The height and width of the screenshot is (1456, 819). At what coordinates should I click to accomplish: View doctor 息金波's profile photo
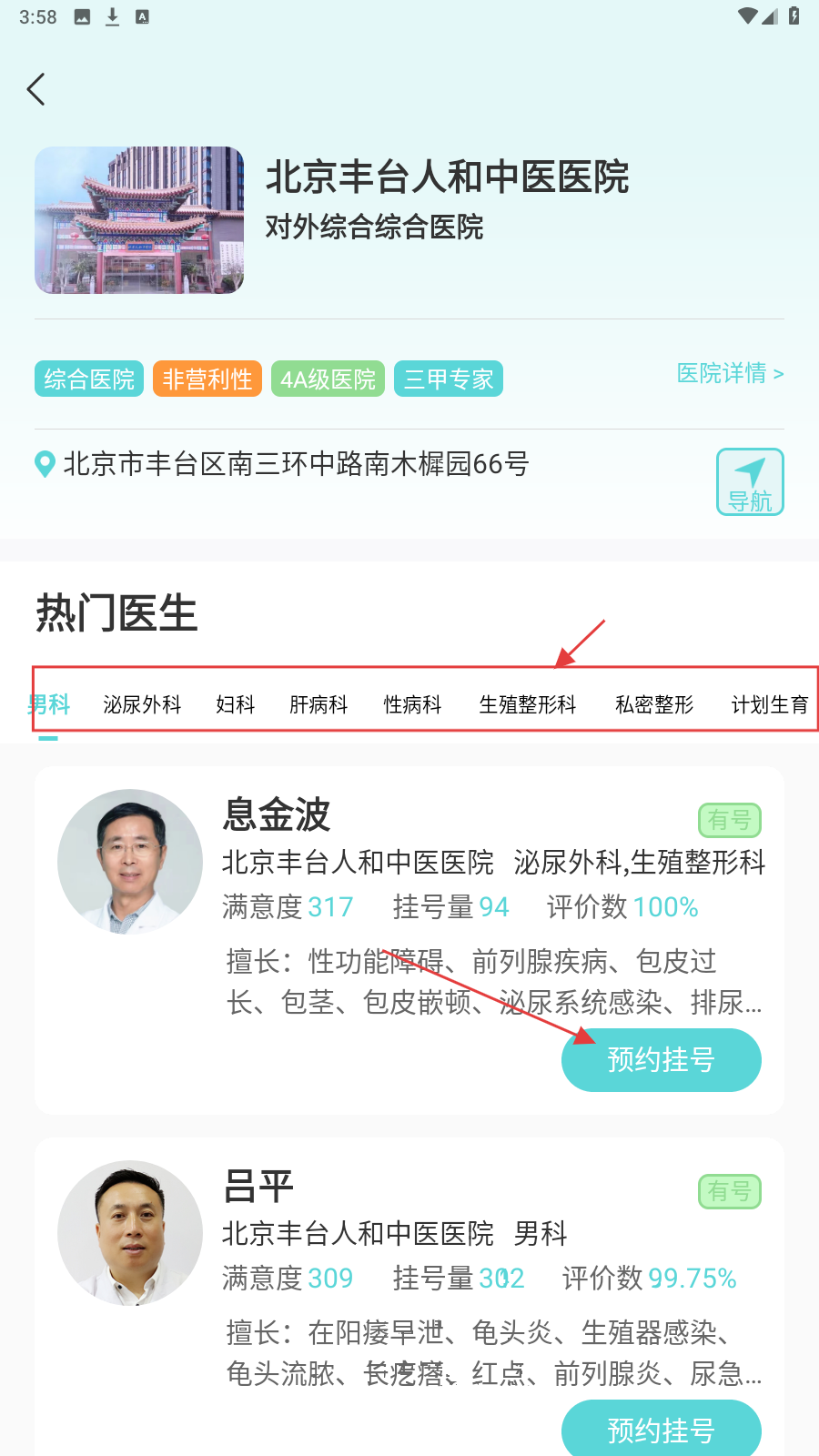130,862
